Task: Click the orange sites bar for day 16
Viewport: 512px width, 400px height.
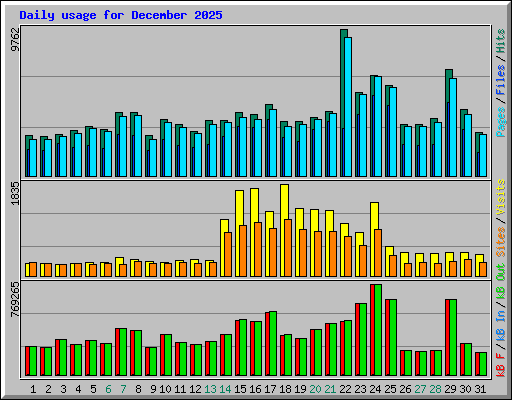Action: (258, 249)
